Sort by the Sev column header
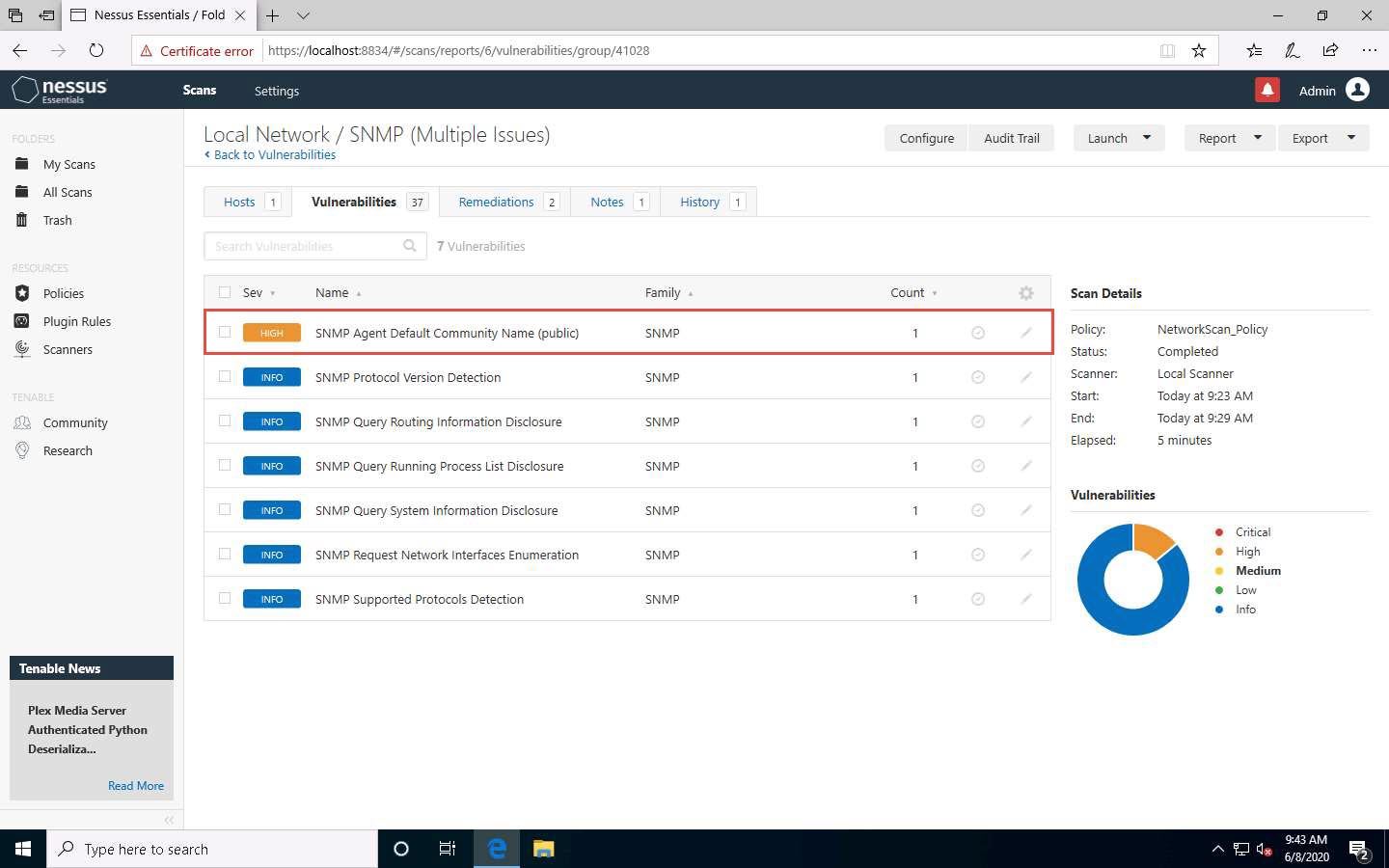The height and width of the screenshot is (868, 1389). coord(259,292)
